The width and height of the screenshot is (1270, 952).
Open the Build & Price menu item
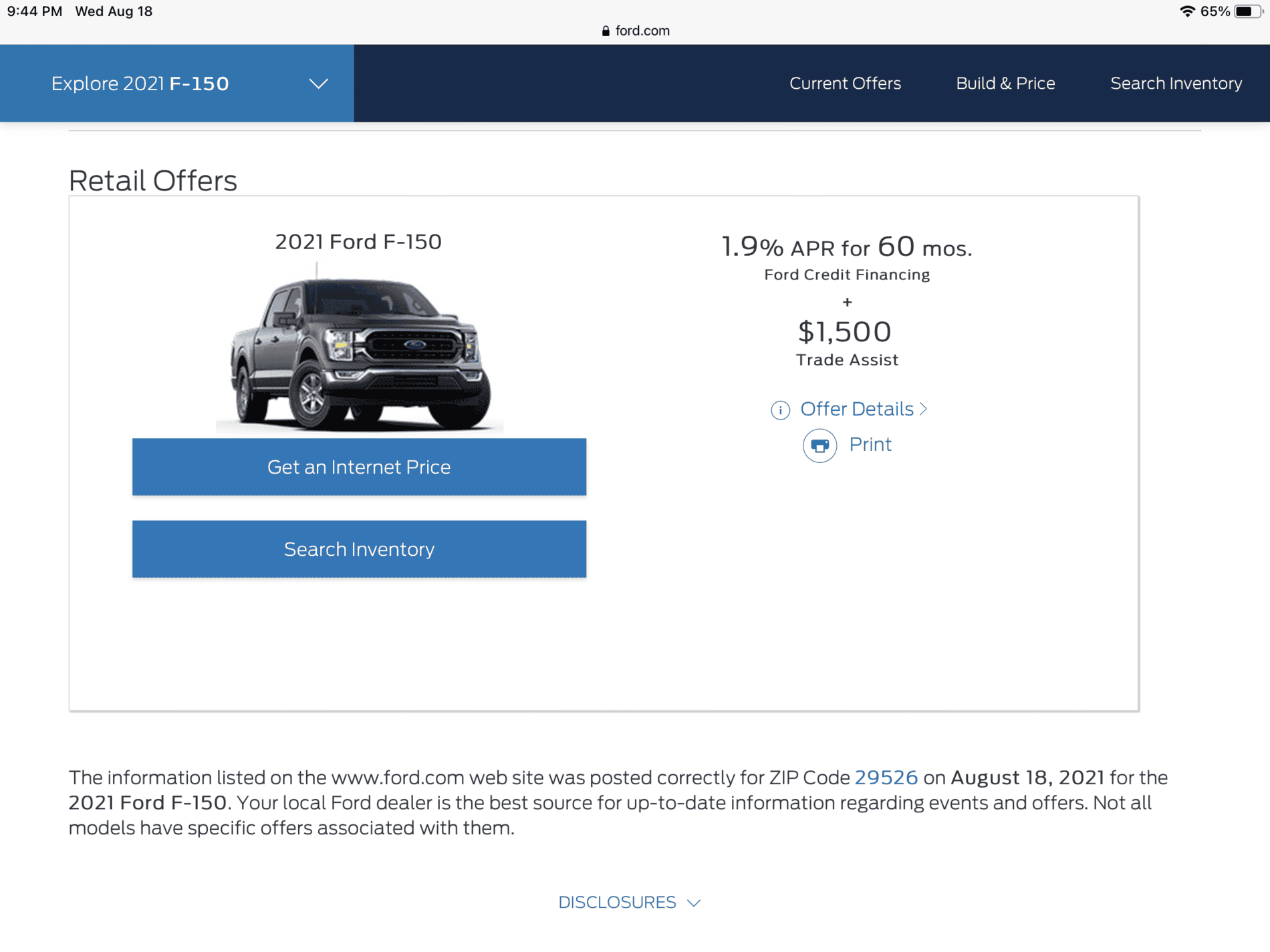click(x=1005, y=84)
